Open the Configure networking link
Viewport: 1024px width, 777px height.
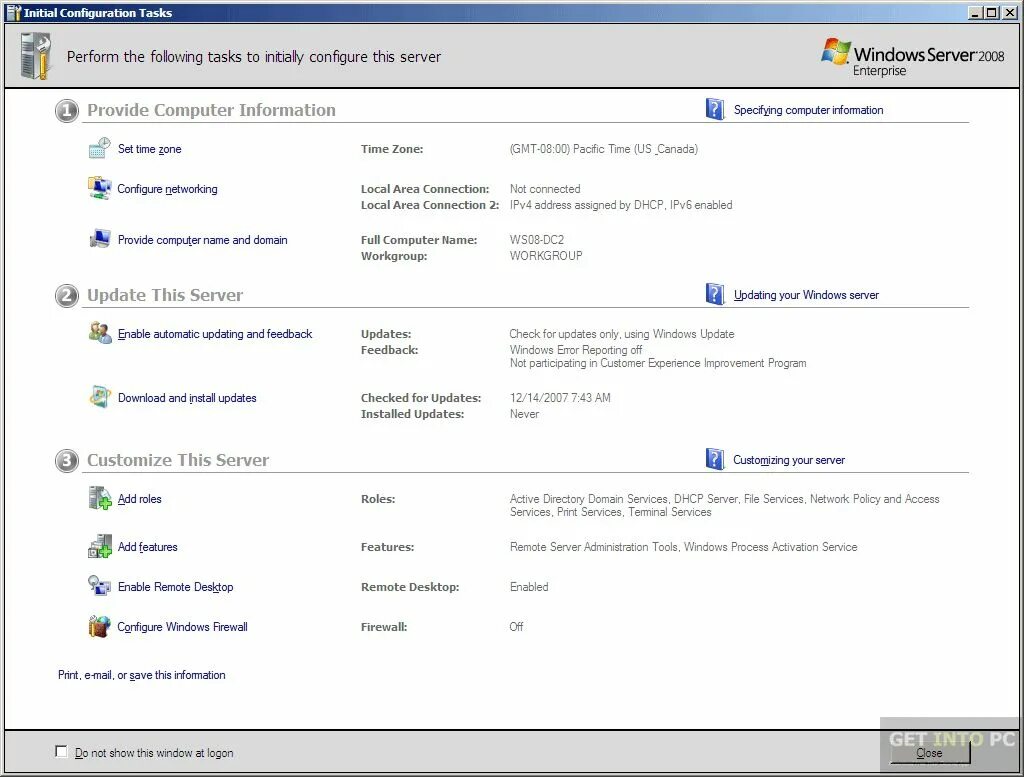[x=167, y=189]
